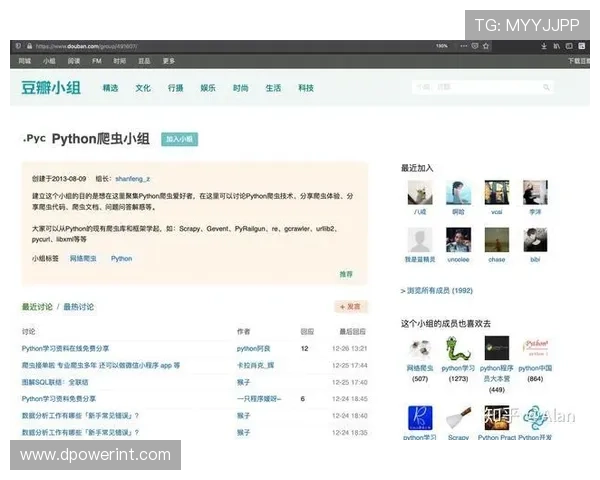The image size is (600, 480).
Task: Click member unoolee avatar
Action: [458, 240]
